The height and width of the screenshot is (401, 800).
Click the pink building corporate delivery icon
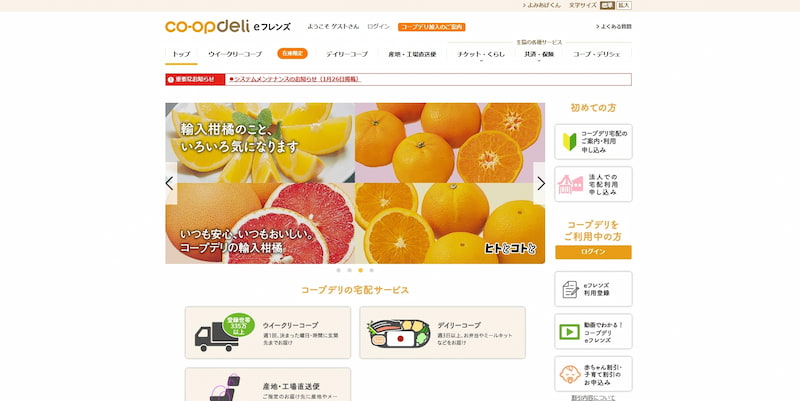tap(570, 184)
